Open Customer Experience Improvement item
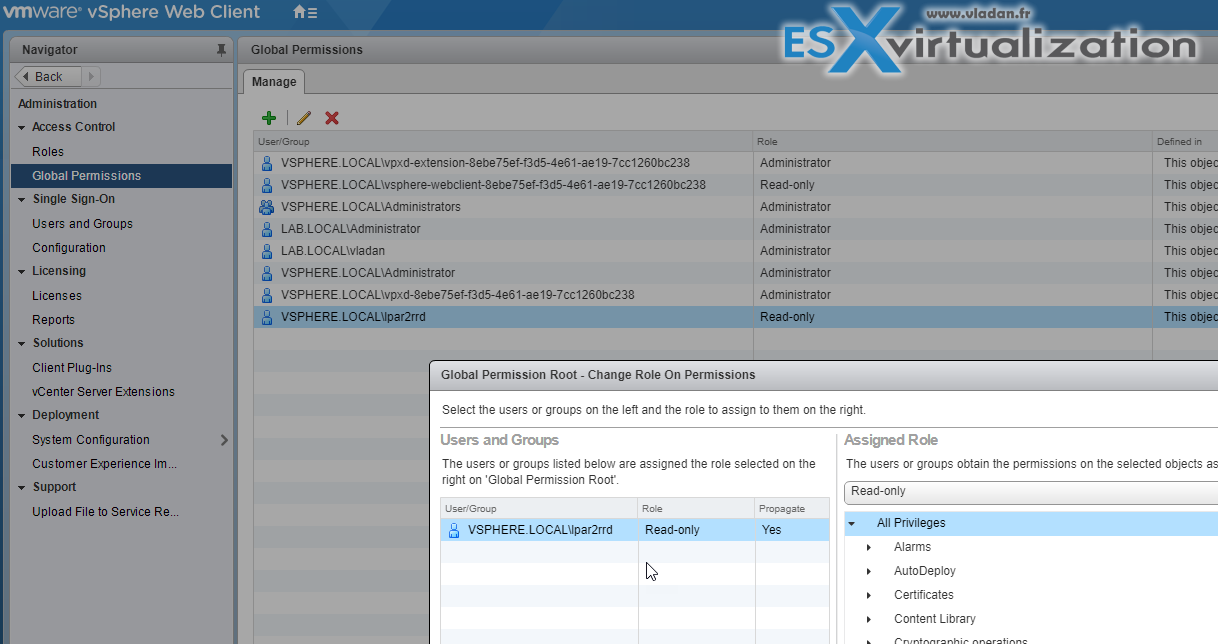The height and width of the screenshot is (644, 1218). point(105,464)
